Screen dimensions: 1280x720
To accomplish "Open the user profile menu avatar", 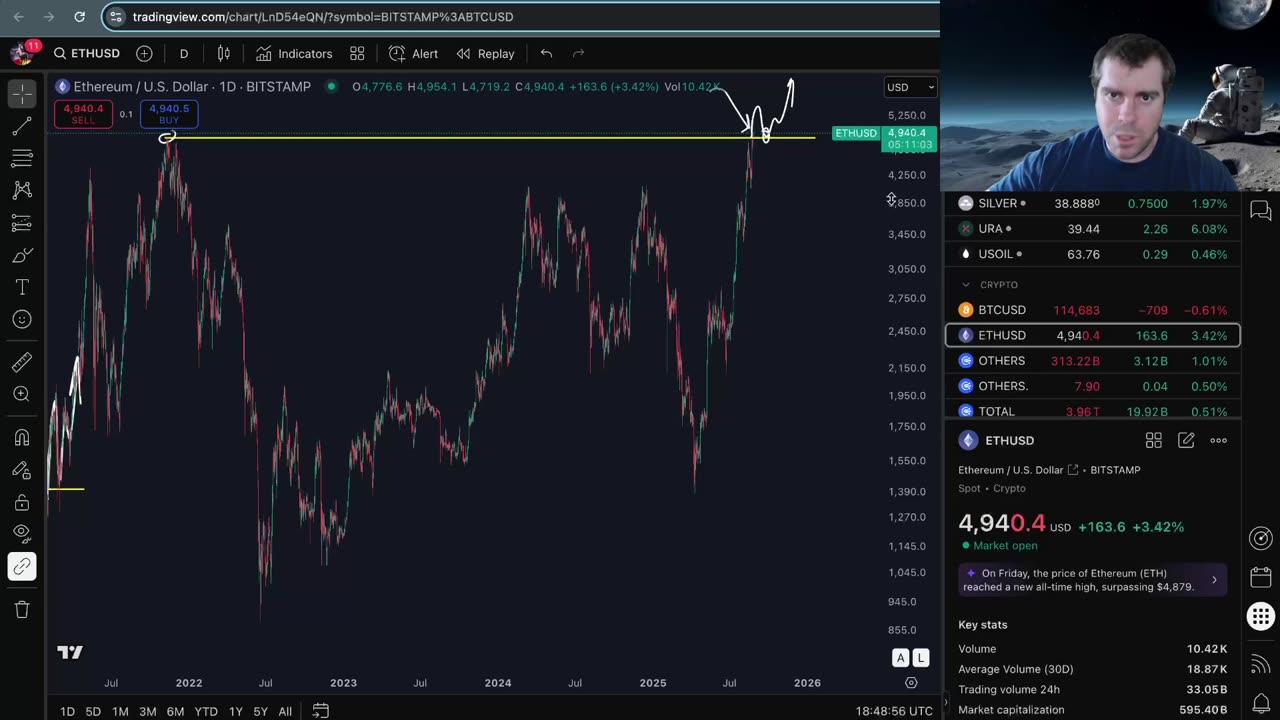I will [20, 54].
